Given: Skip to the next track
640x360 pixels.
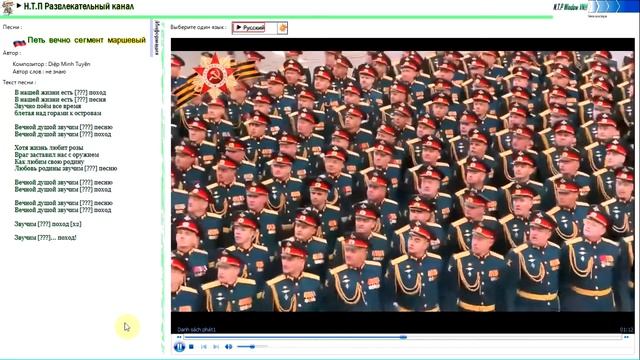Looking at the screenshot, I should click(216, 347).
